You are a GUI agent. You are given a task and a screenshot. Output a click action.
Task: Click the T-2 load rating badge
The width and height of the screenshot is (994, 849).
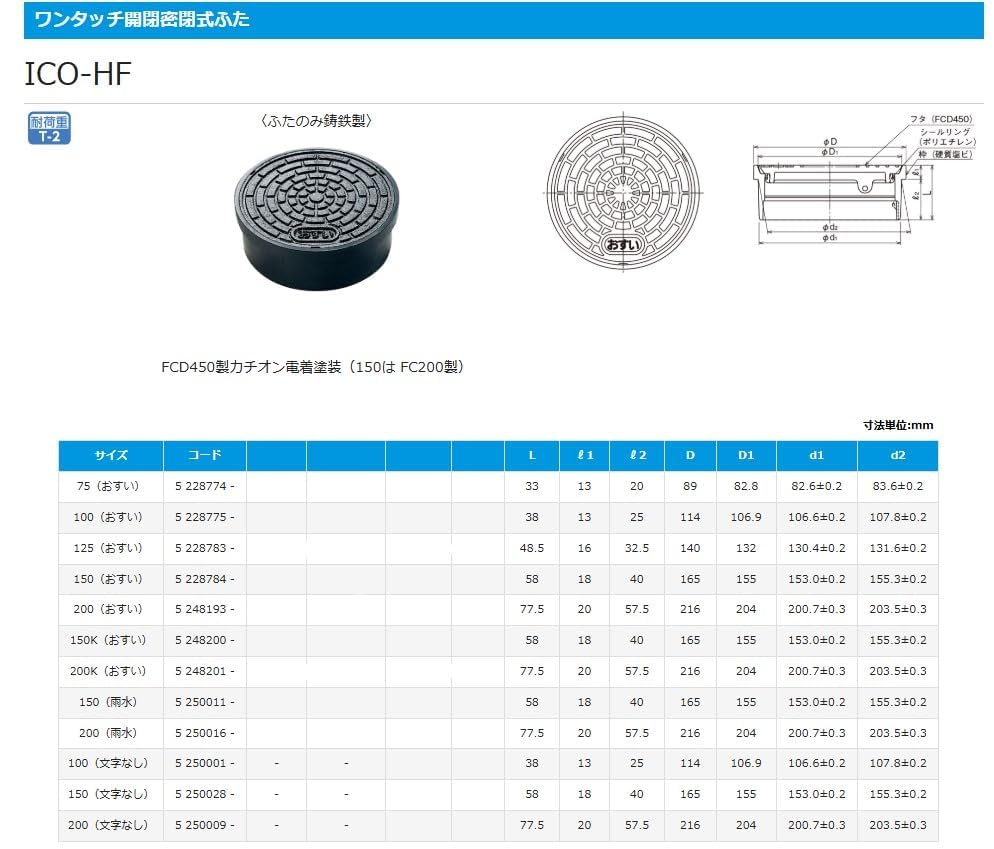point(49,128)
